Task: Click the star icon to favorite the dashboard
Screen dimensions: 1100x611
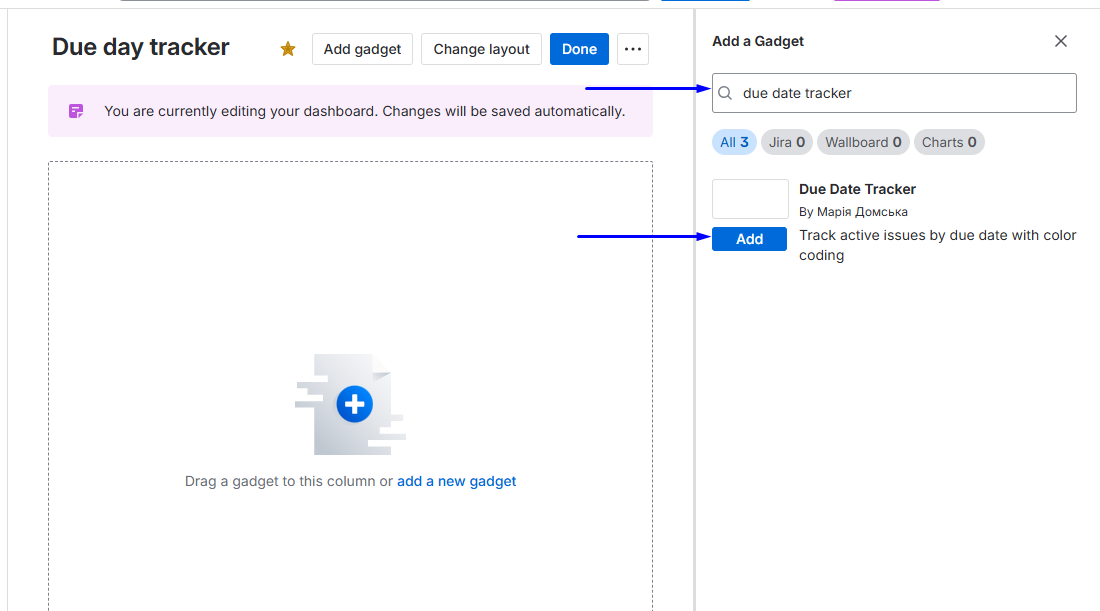Action: (x=288, y=49)
